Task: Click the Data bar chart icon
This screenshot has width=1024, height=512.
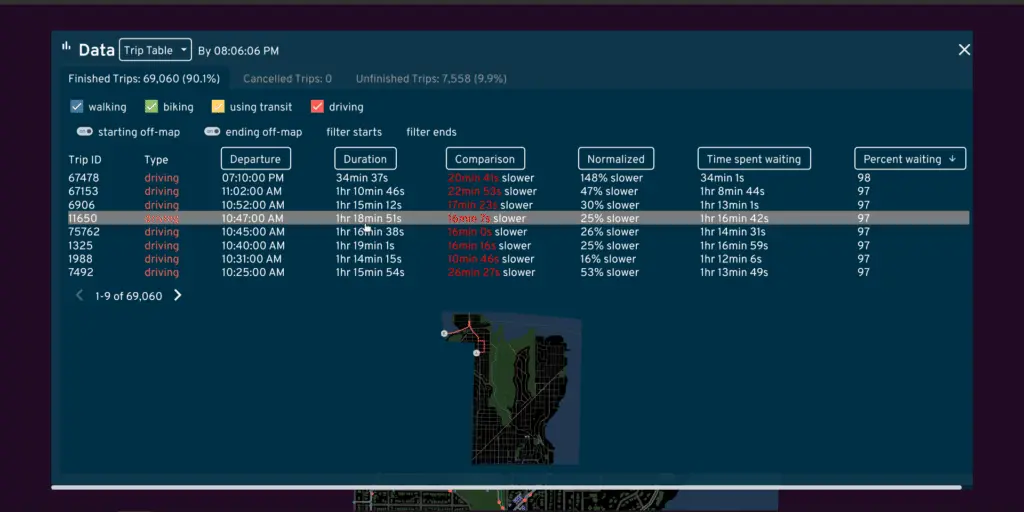Action: [x=67, y=48]
